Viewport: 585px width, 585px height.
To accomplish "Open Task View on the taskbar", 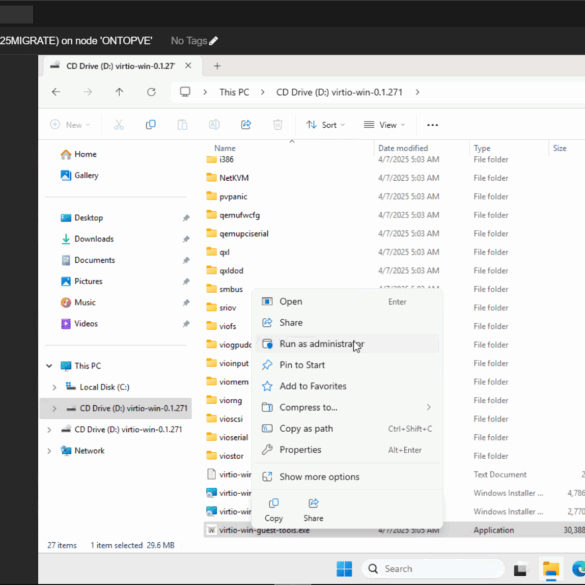I will [520, 569].
